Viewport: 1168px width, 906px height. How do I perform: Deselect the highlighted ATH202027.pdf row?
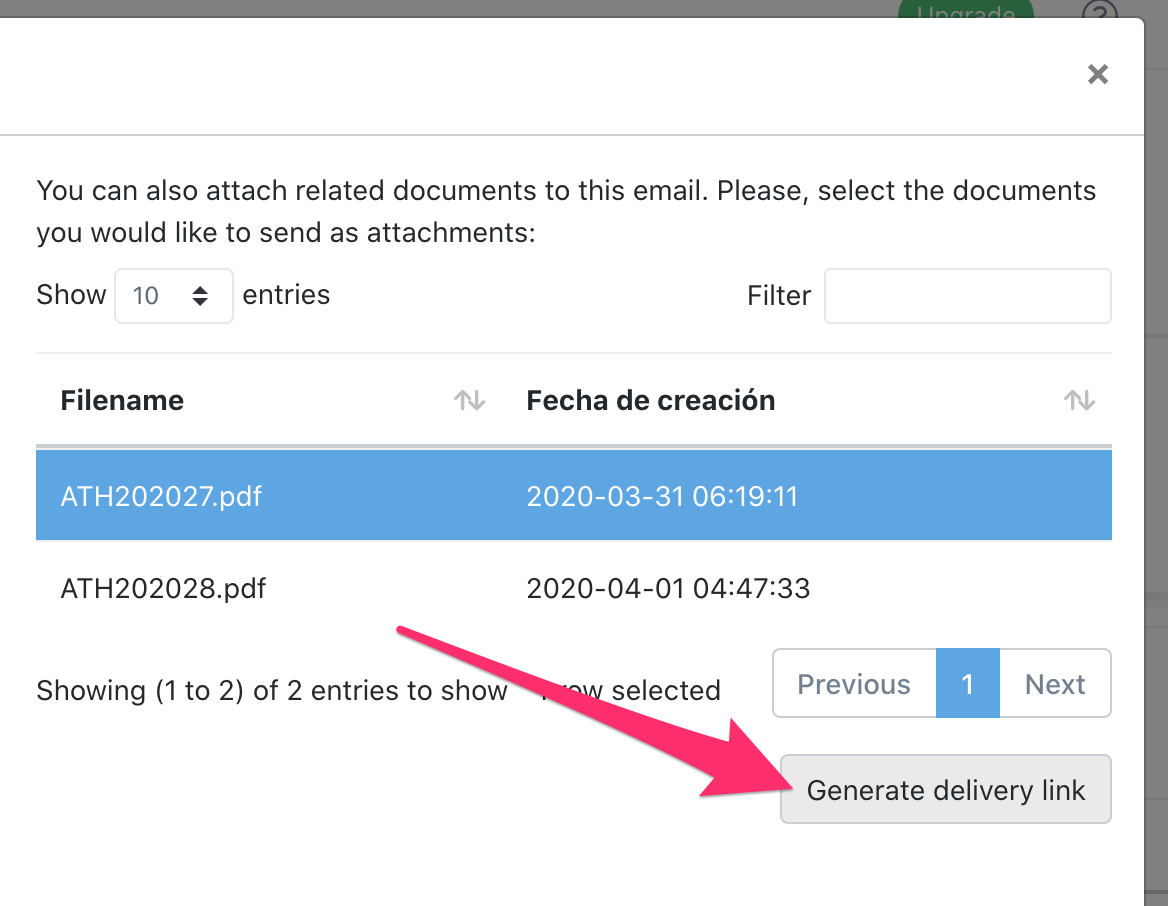161,496
